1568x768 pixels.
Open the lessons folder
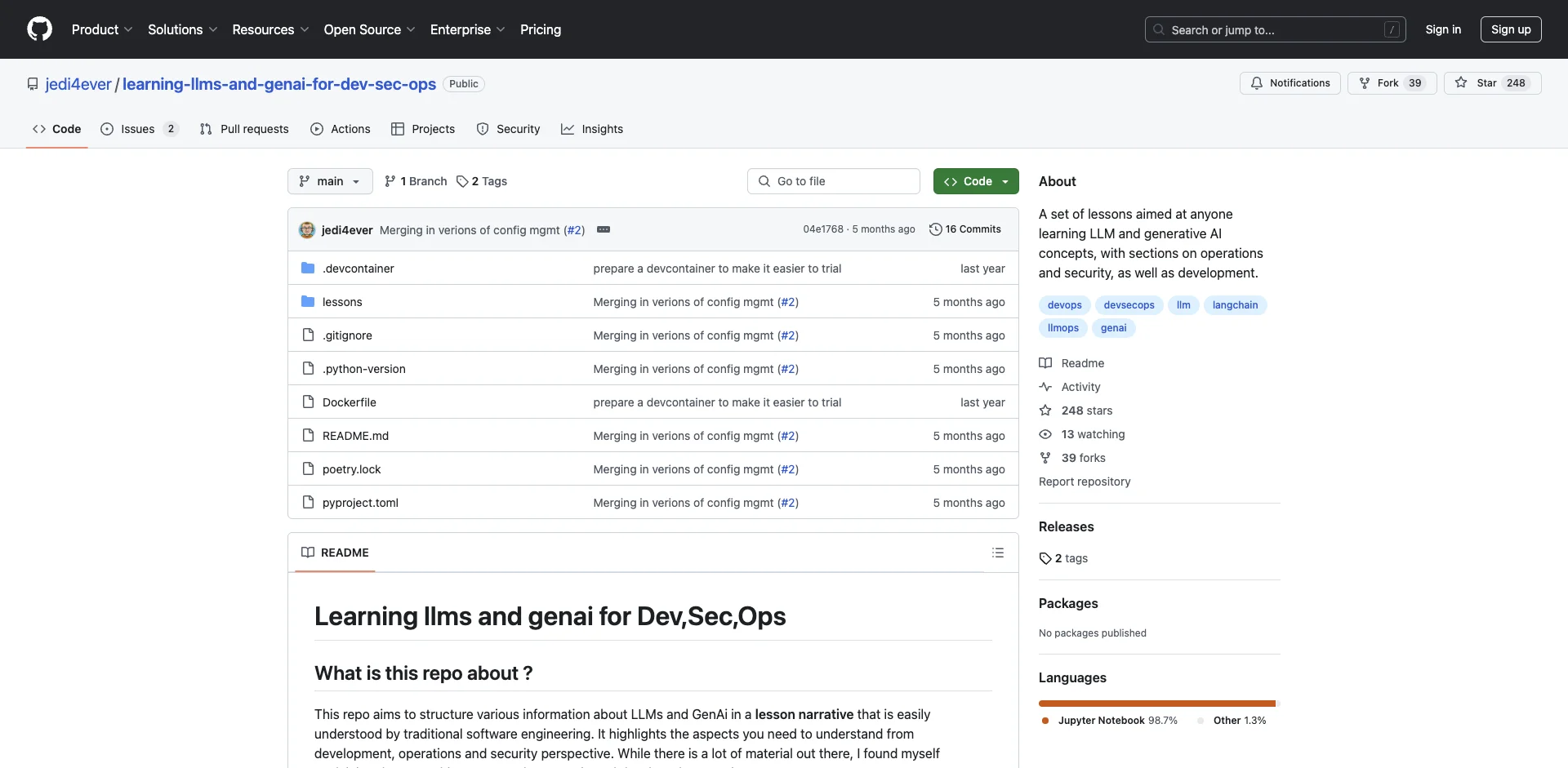(x=342, y=302)
